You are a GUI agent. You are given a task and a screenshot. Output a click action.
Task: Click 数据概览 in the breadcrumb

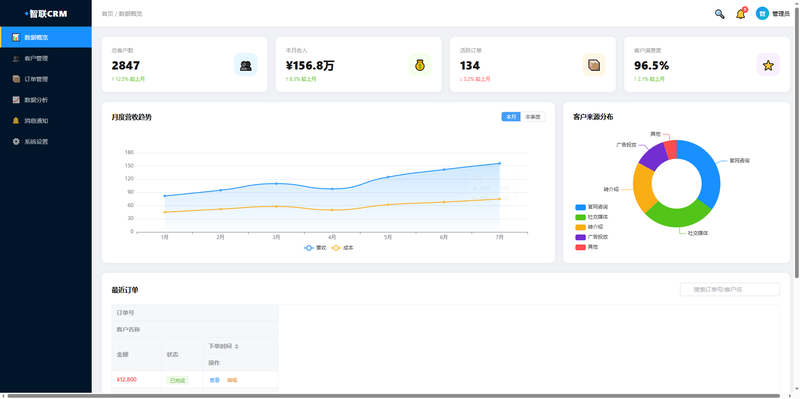coord(131,14)
